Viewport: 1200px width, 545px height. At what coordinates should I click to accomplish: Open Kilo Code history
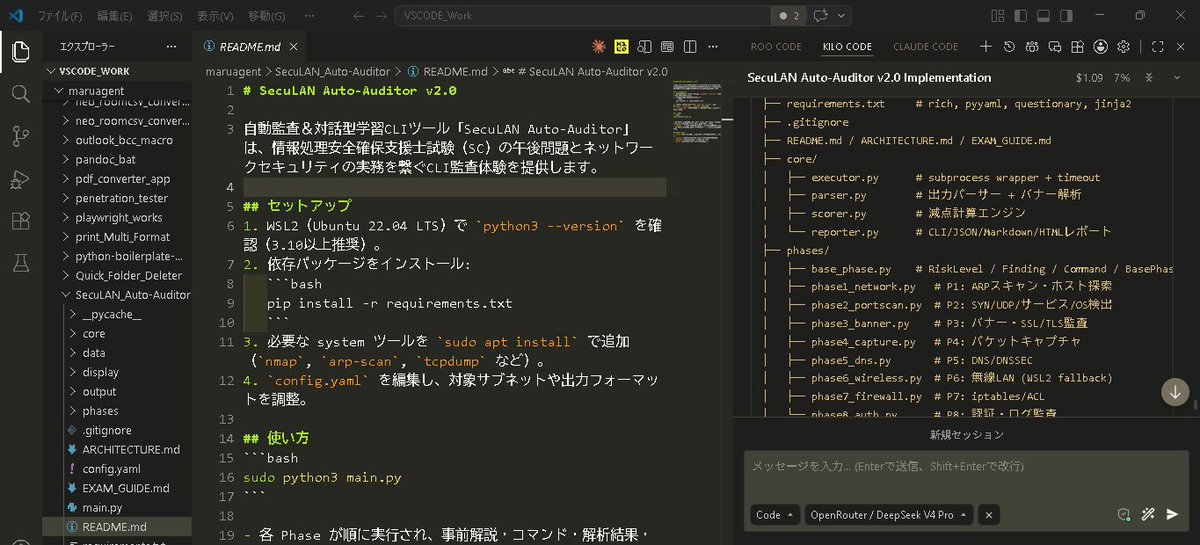(1009, 46)
